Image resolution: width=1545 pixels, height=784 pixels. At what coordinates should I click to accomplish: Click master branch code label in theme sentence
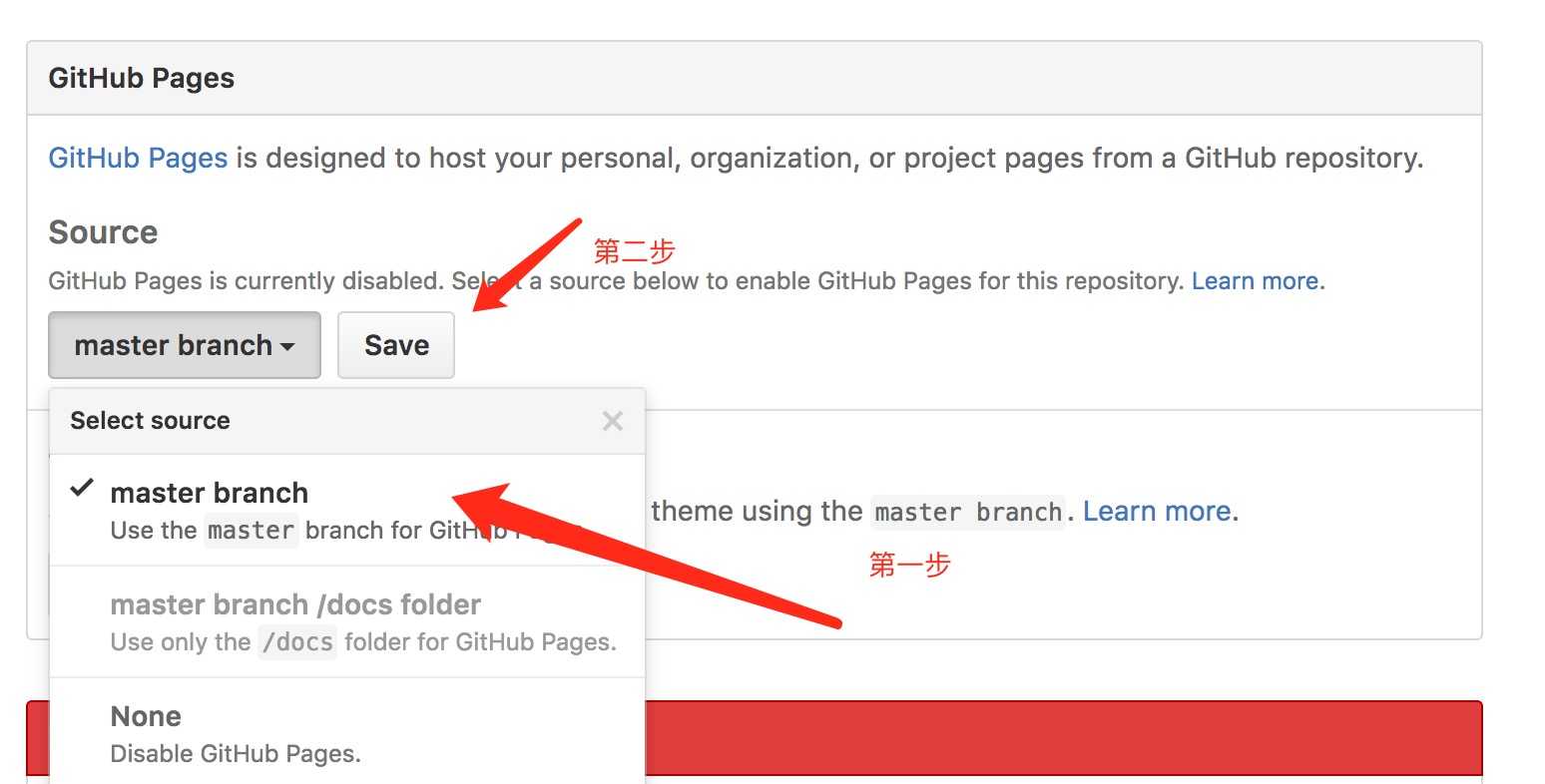coord(967,513)
